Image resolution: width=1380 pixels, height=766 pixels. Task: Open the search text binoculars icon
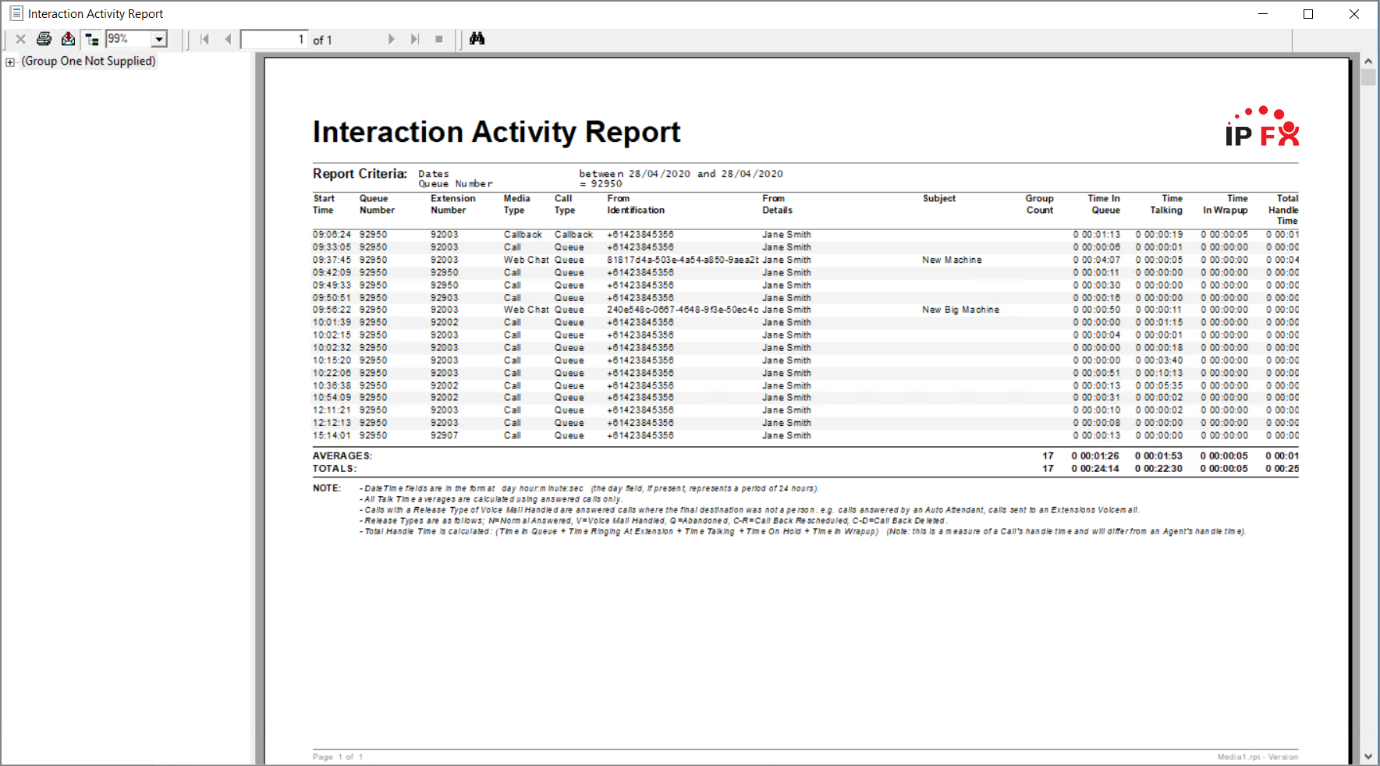(477, 39)
